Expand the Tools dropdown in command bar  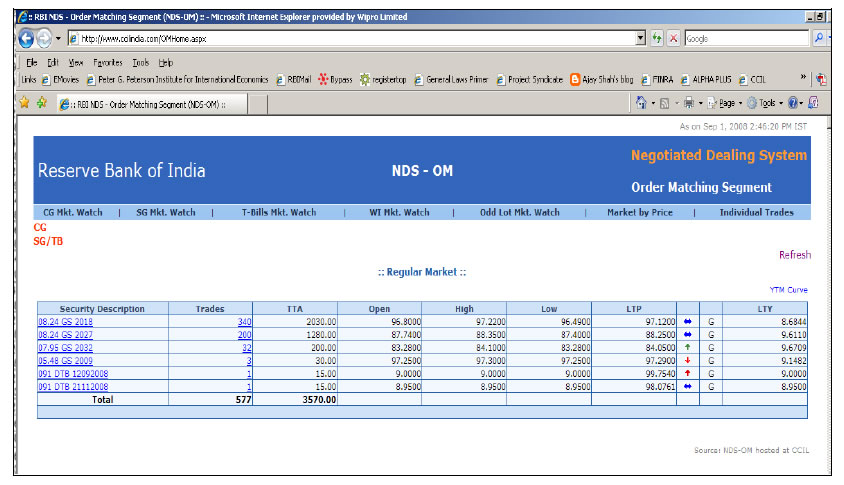point(772,103)
